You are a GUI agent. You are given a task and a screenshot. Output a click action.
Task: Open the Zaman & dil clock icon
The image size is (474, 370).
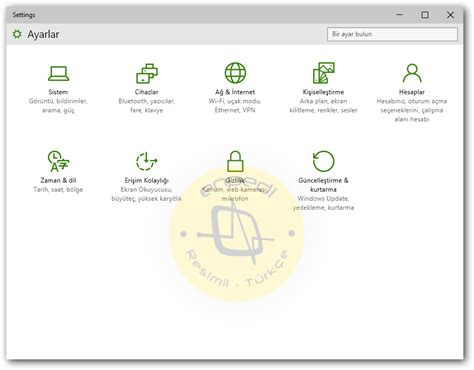pos(58,161)
